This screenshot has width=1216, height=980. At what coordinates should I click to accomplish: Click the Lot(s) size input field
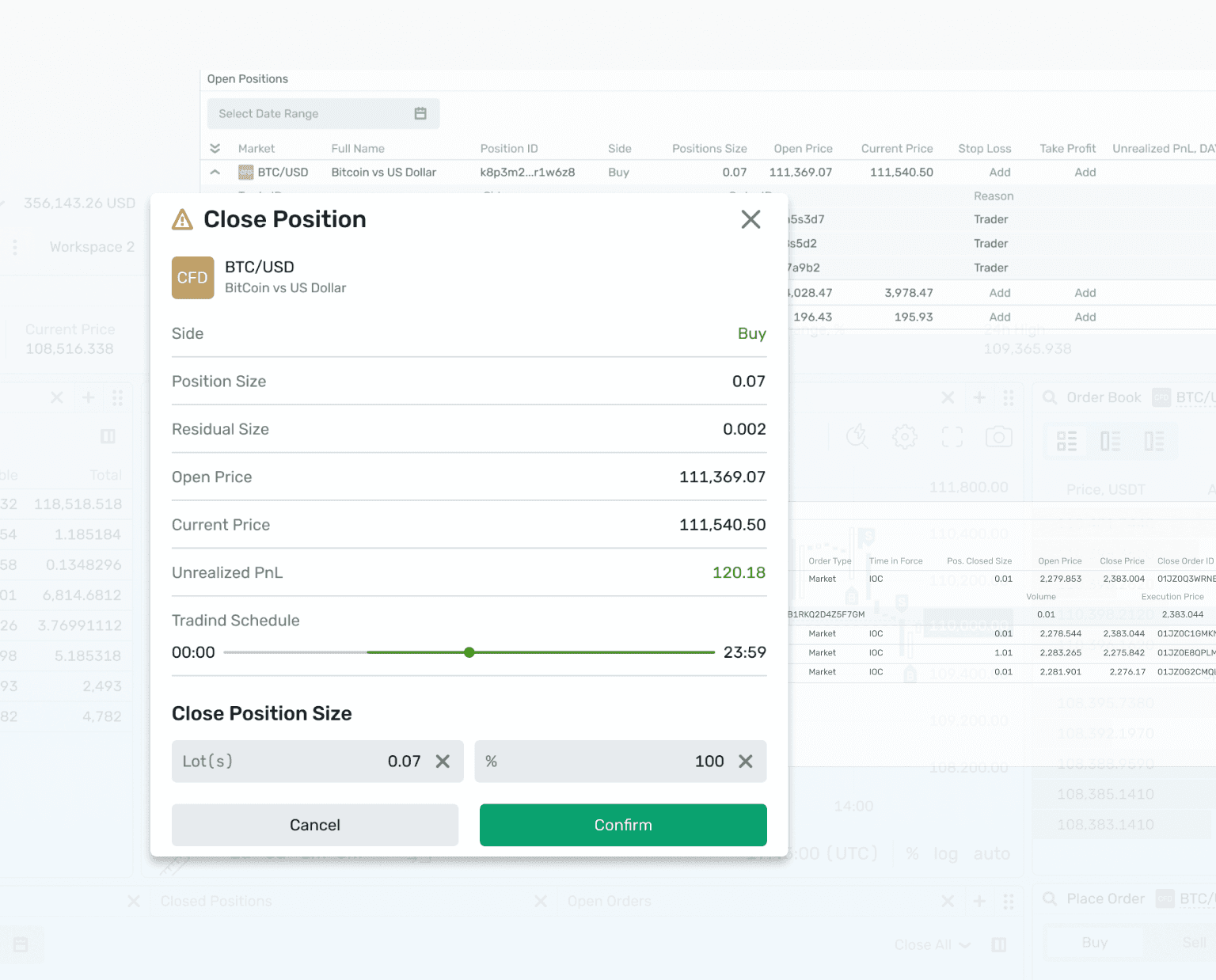pos(317,762)
